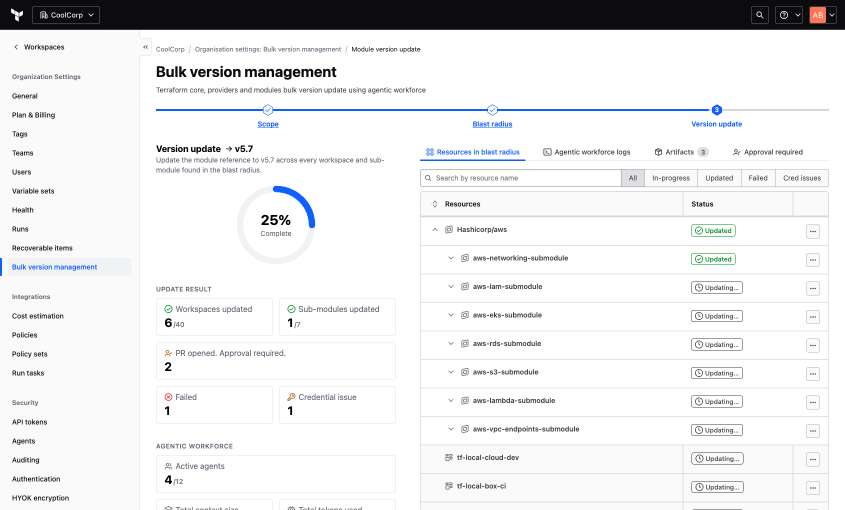
Task: Filter resources by All
Action: [x=633, y=178]
